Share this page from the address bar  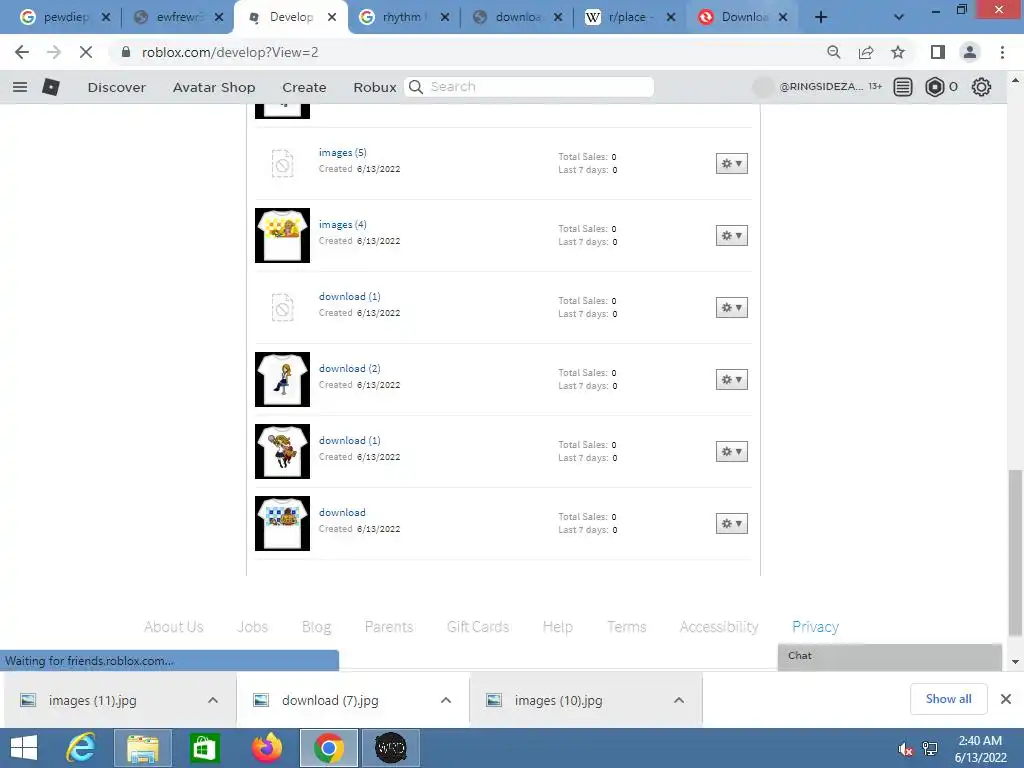pyautogui.click(x=866, y=52)
